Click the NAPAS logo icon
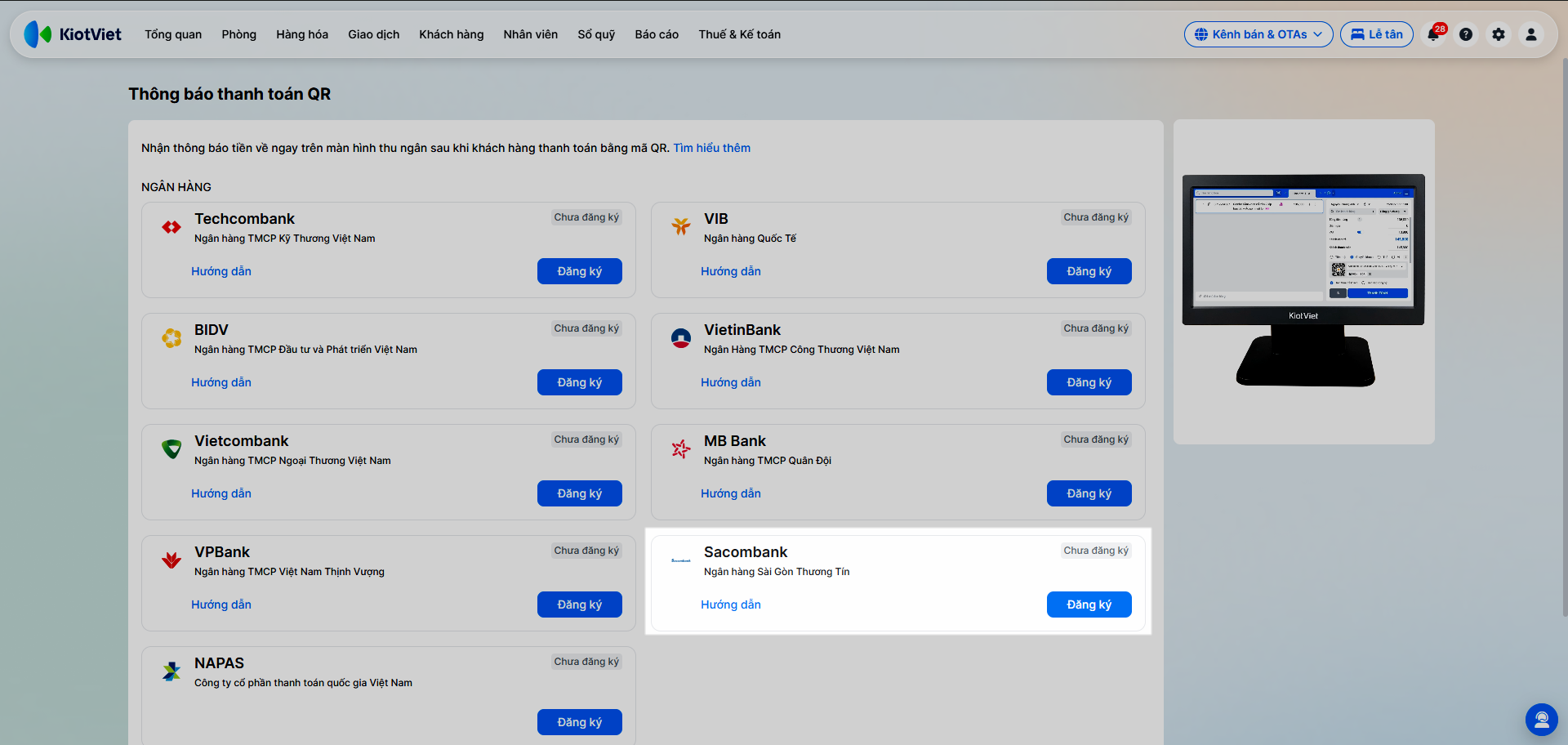The width and height of the screenshot is (1568, 745). point(171,671)
